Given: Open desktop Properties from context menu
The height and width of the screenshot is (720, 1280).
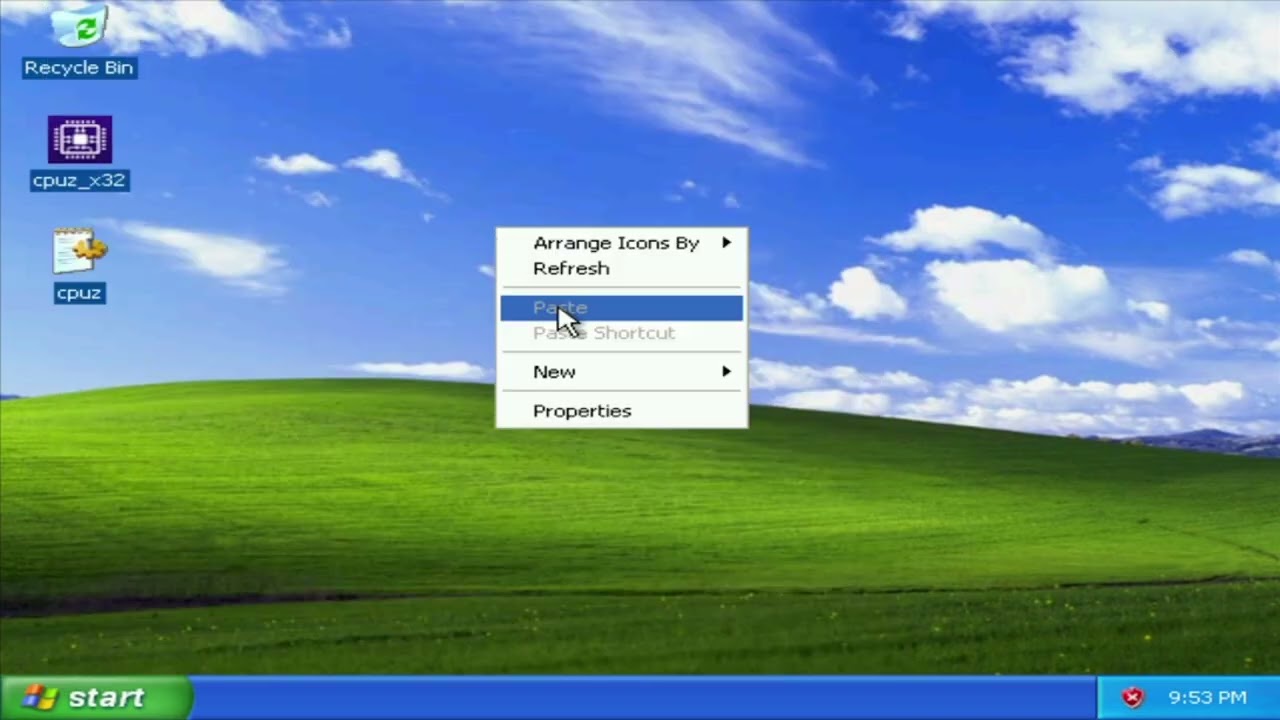Looking at the screenshot, I should [621, 411].
